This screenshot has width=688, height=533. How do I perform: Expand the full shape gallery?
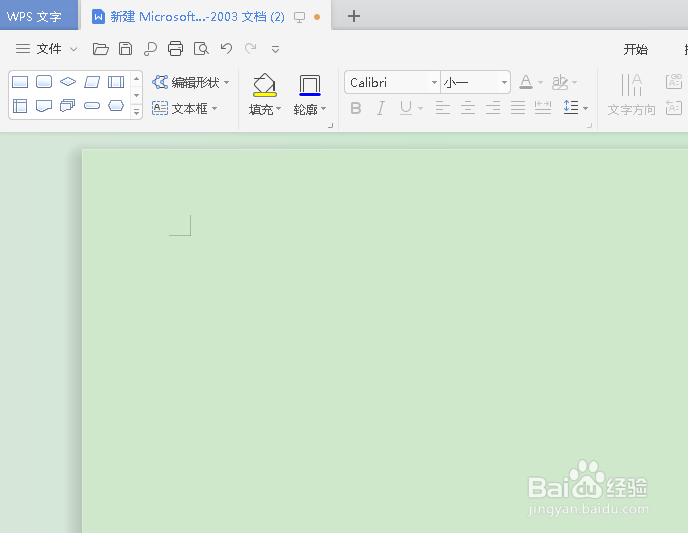pos(136,112)
